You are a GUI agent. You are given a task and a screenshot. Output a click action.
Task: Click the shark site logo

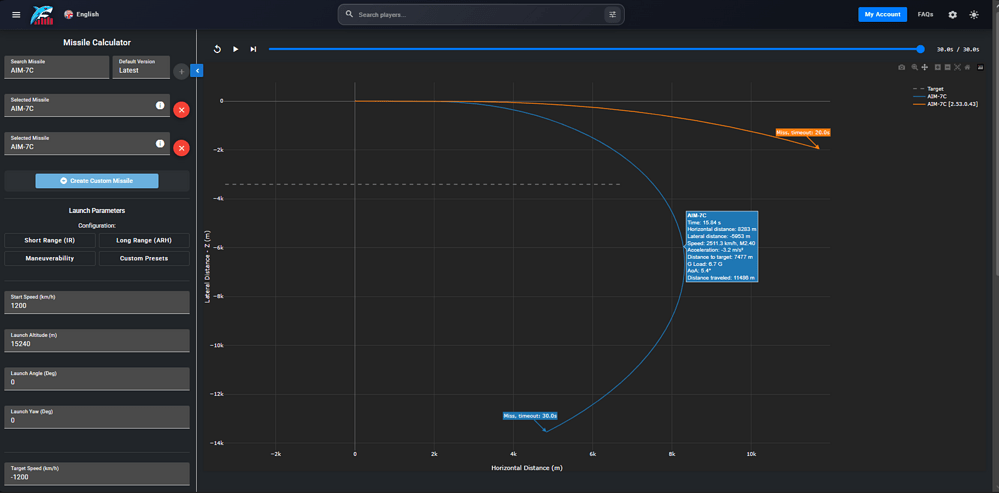[x=42, y=15]
